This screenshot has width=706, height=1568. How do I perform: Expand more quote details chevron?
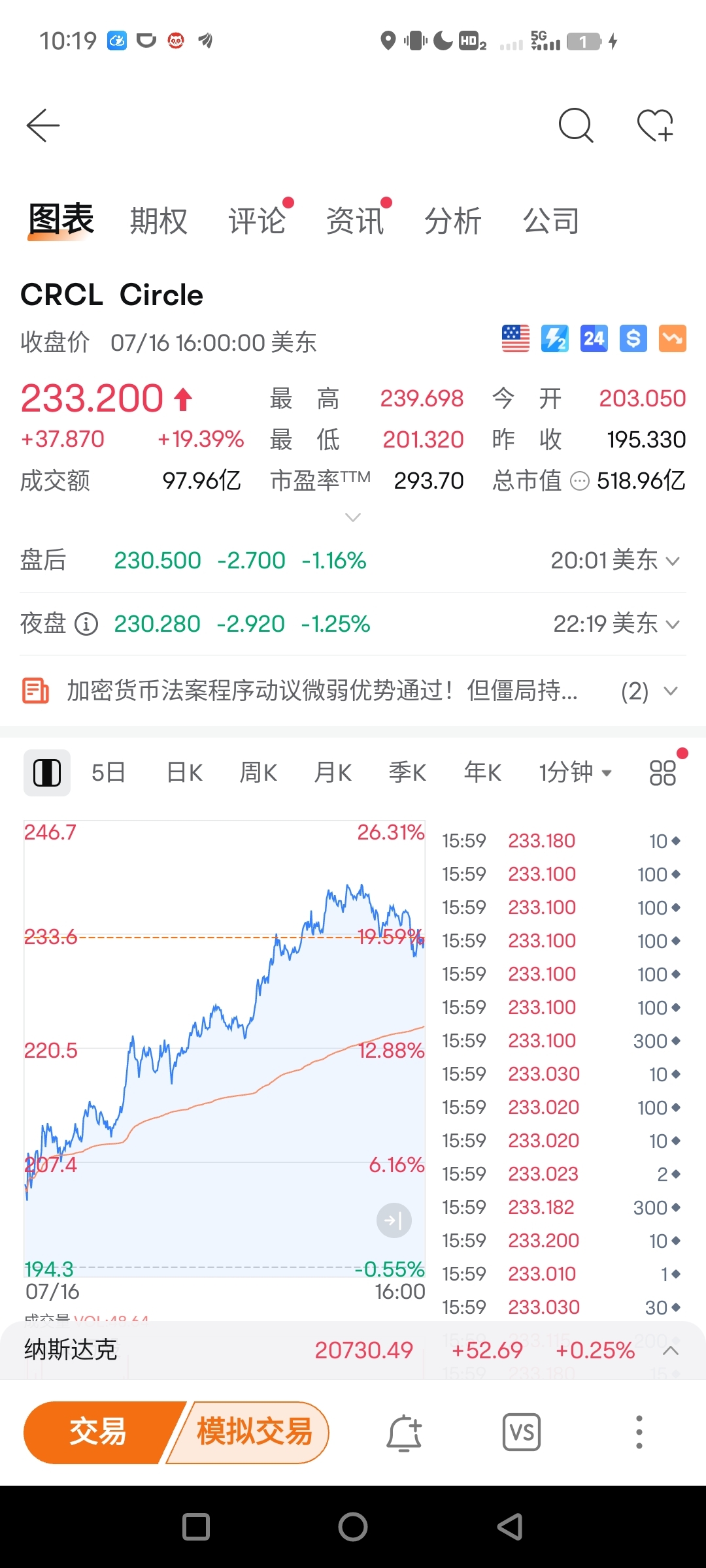pyautogui.click(x=353, y=517)
